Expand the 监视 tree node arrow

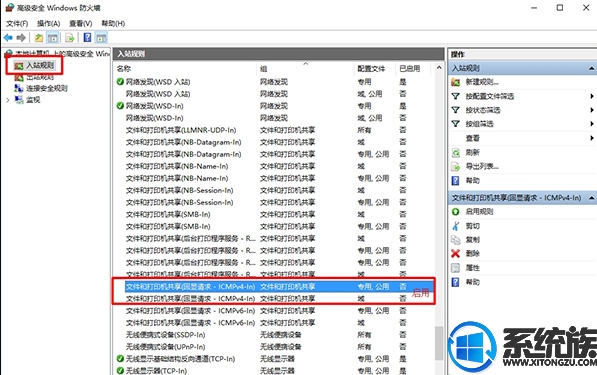click(x=8, y=100)
